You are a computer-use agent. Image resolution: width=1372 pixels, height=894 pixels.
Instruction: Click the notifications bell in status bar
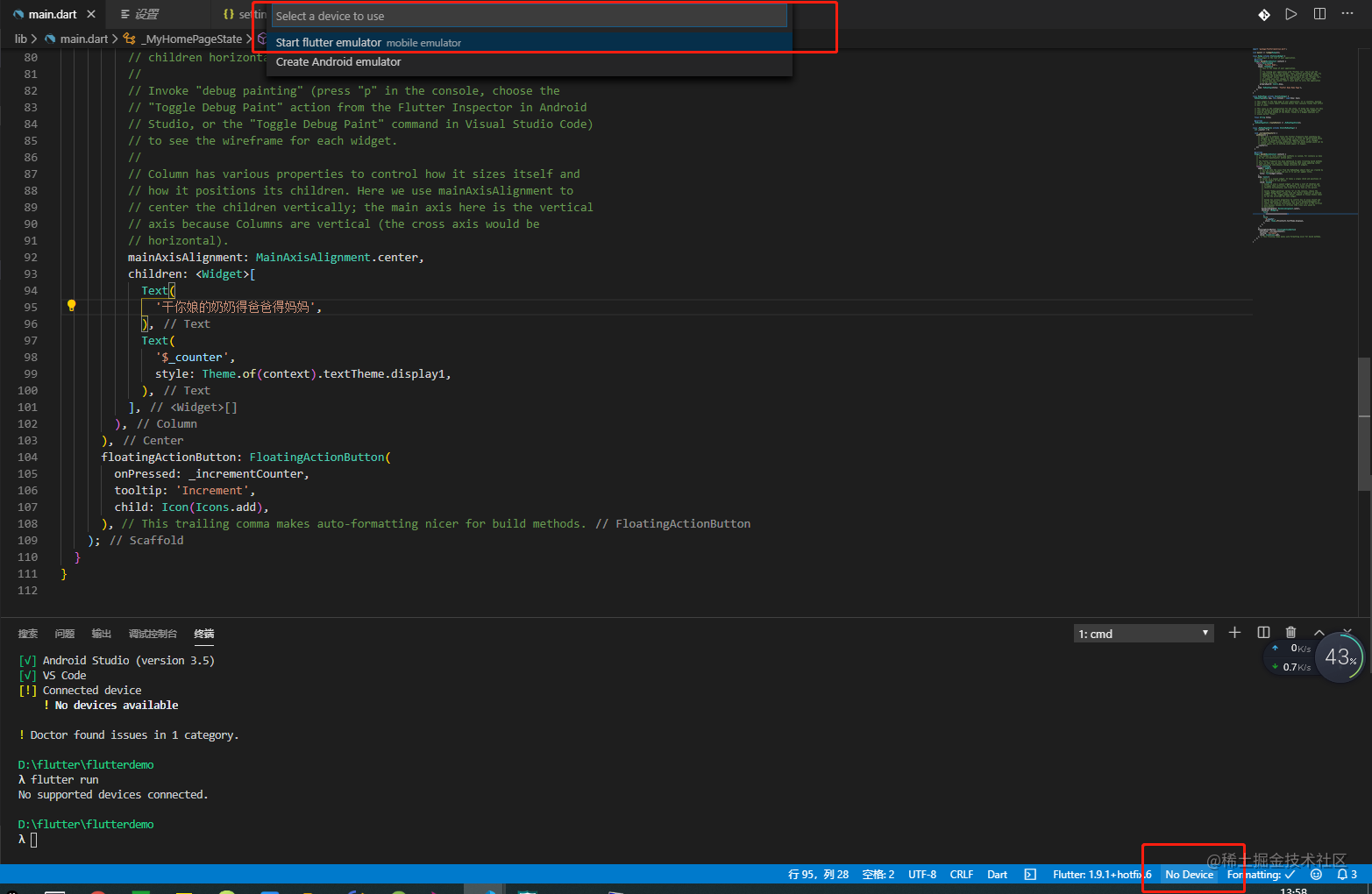pos(1341,874)
